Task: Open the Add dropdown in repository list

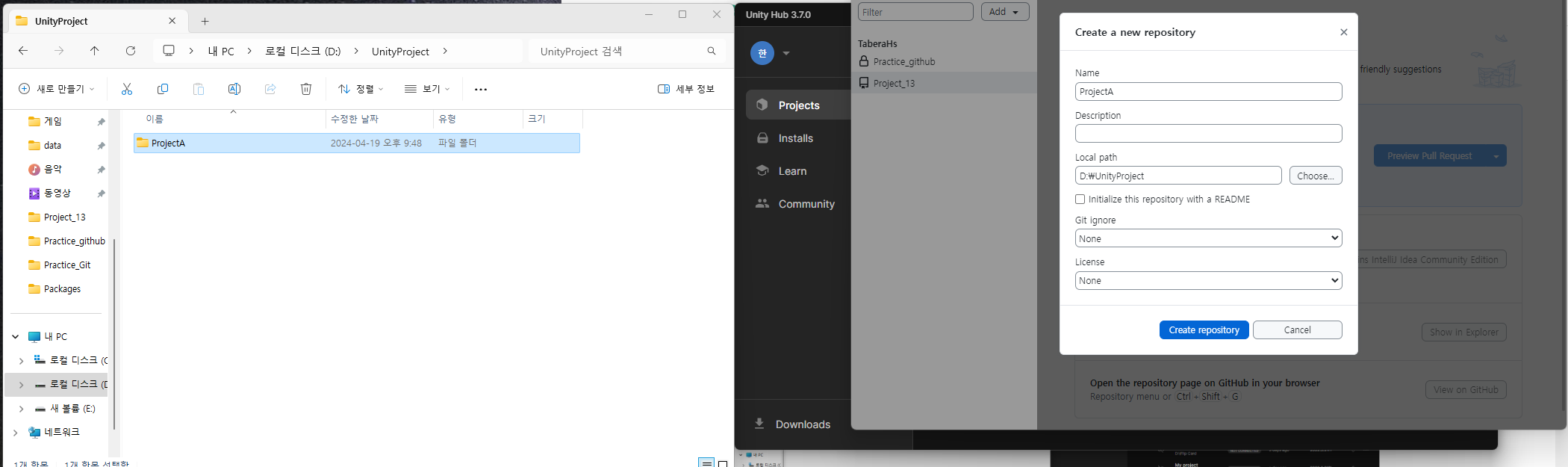Action: tap(1004, 11)
